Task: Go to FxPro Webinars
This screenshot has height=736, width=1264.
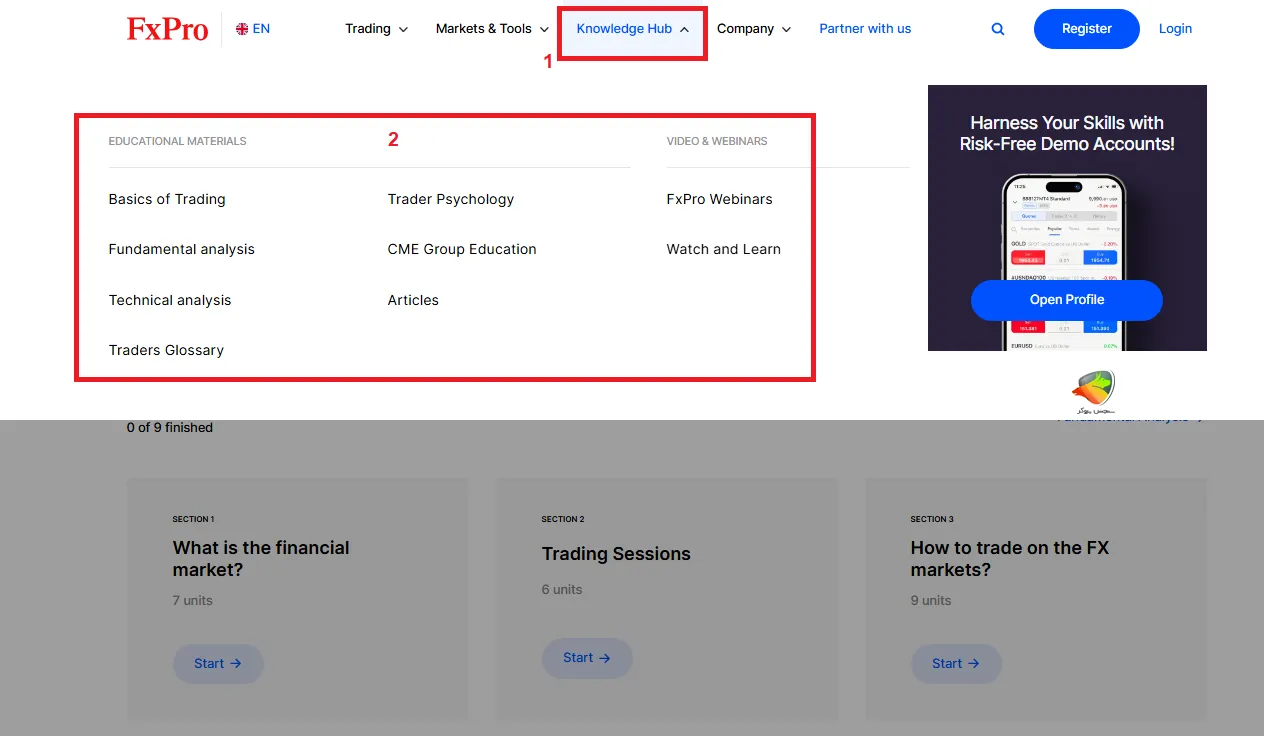Action: (719, 199)
